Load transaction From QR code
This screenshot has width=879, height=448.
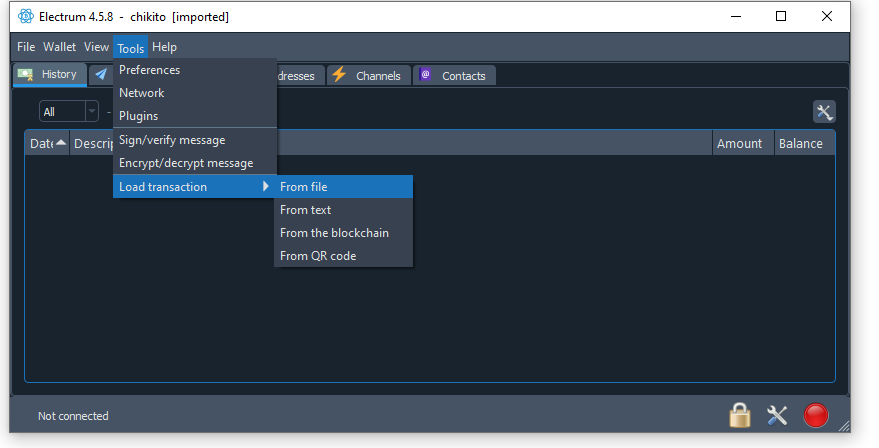click(343, 256)
